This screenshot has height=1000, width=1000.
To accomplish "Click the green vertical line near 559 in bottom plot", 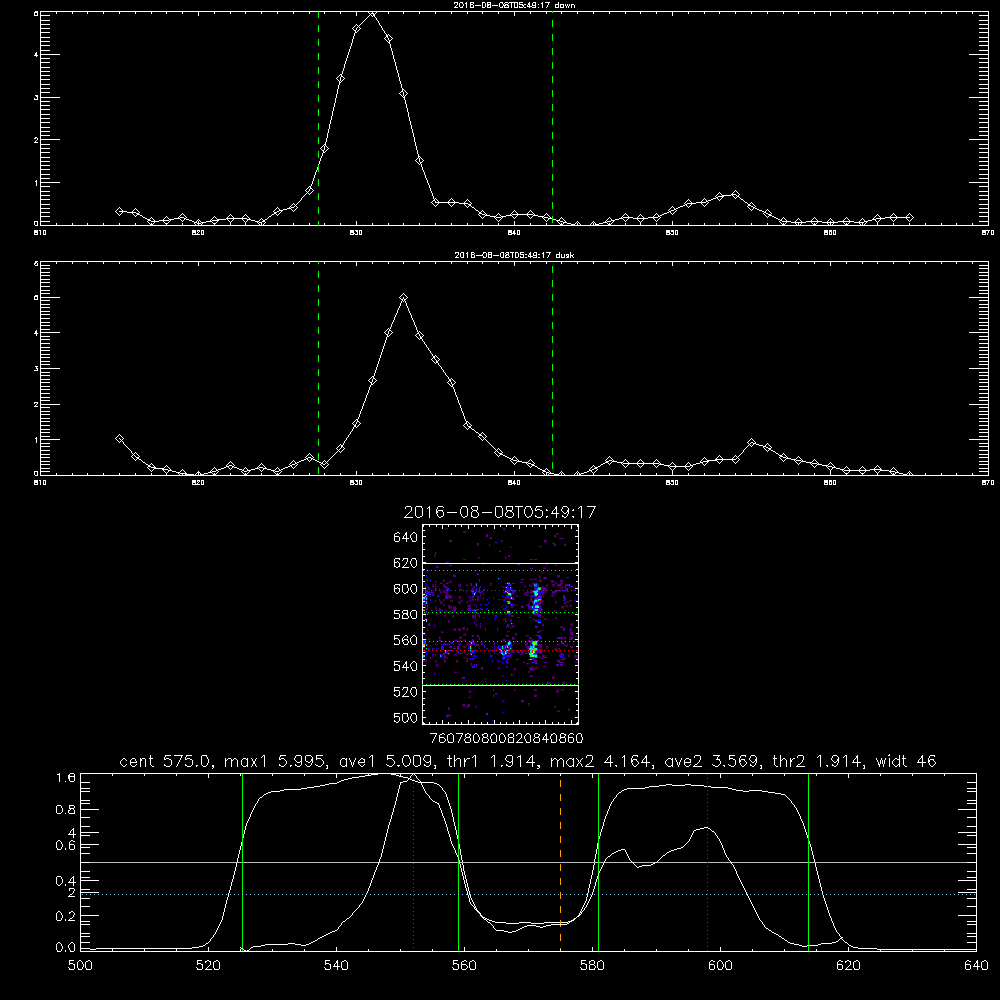I will click(459, 861).
